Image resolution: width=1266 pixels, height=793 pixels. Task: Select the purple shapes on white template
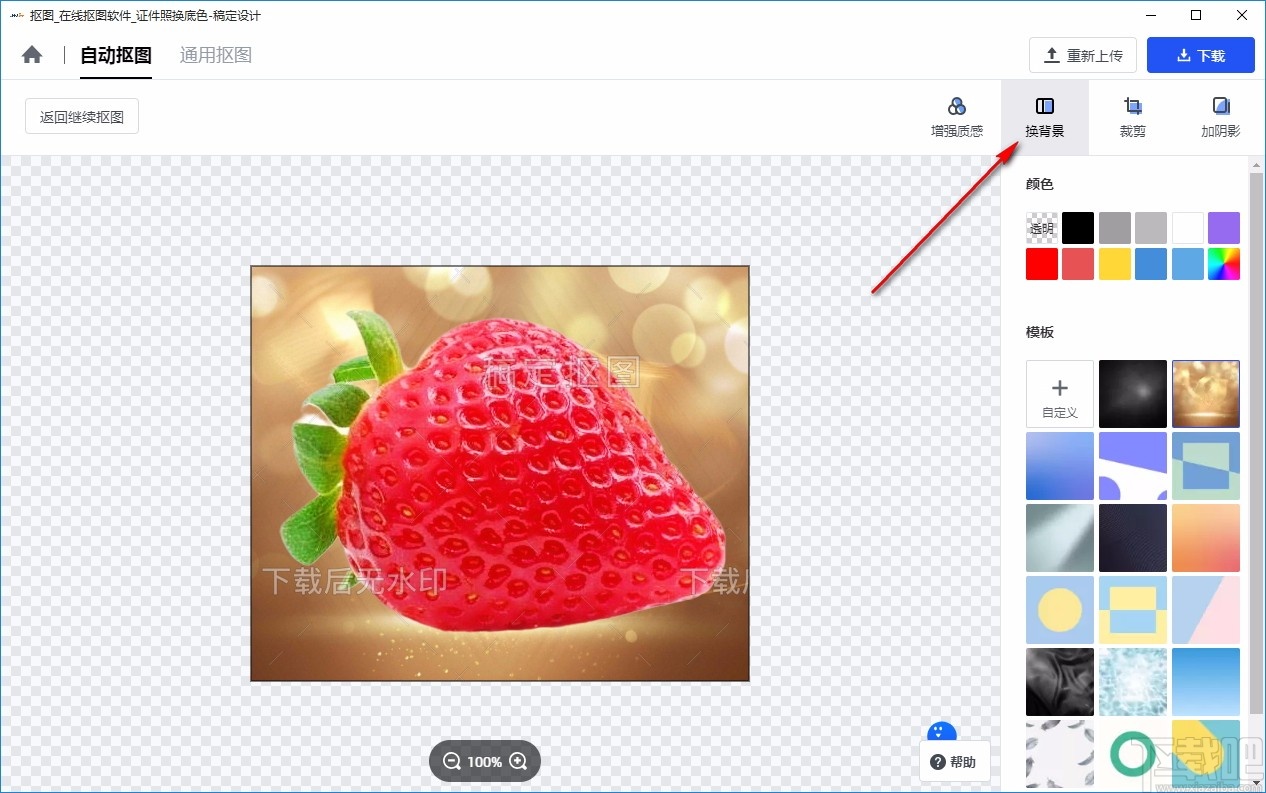coord(1133,466)
